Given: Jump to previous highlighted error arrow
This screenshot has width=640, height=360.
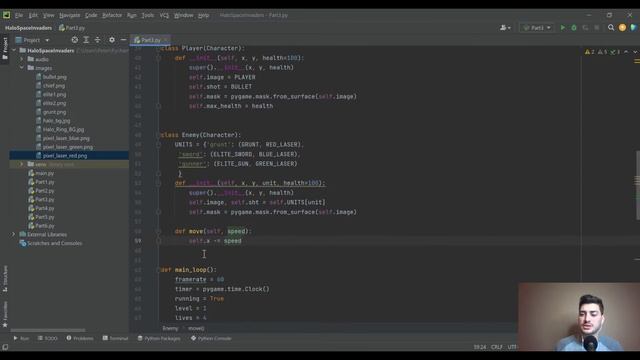Looking at the screenshot, I should [x=626, y=52].
